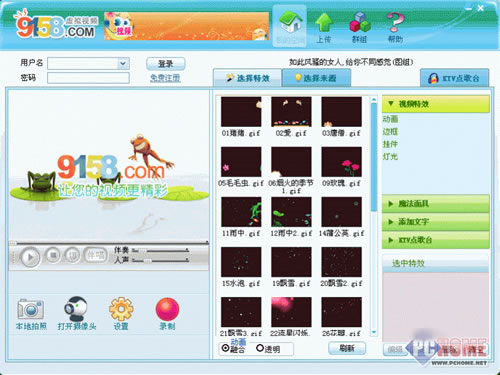Open the headline link about 图组
500x375 pixels.
pos(351,62)
